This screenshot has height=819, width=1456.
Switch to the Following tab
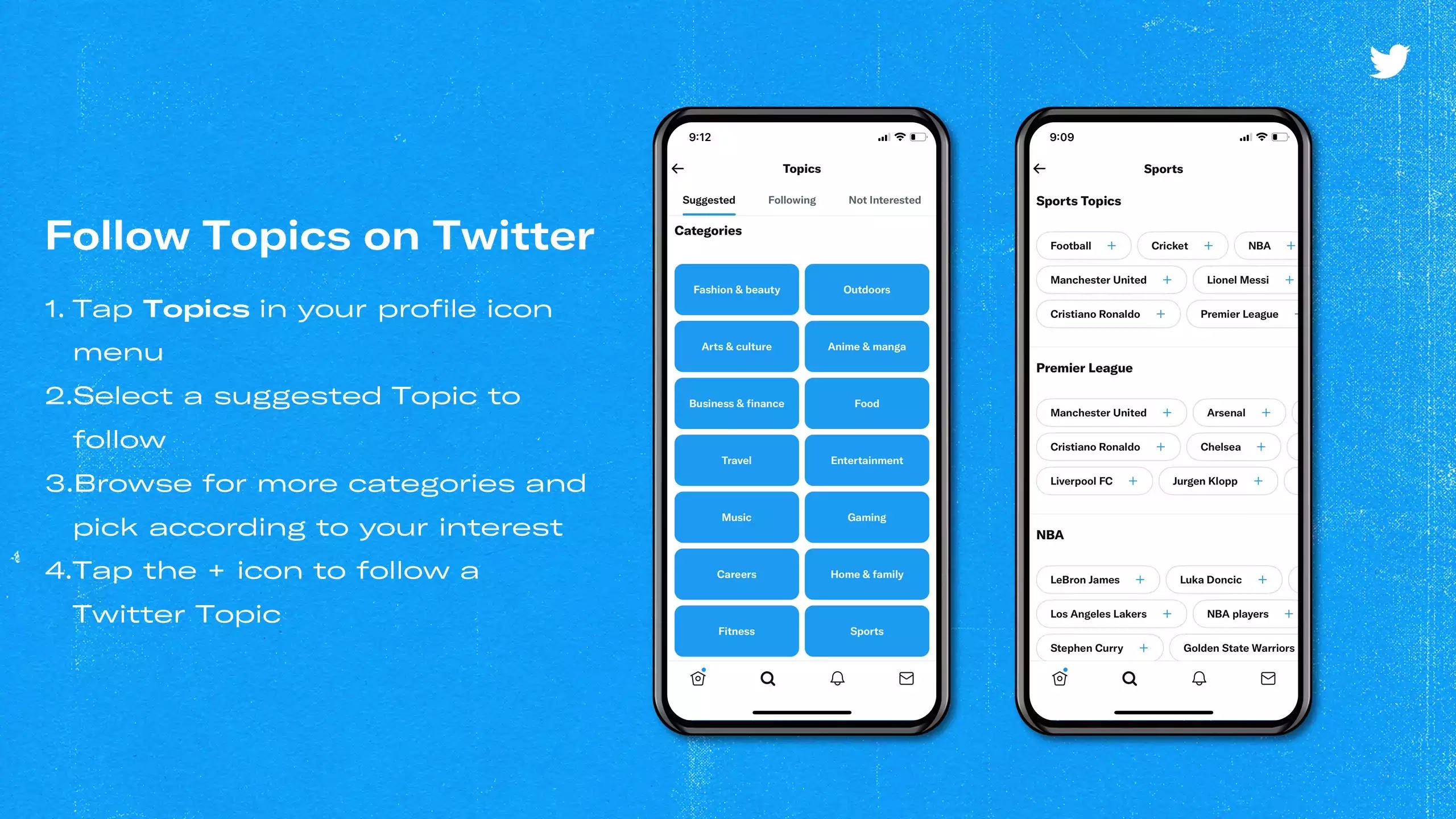(792, 200)
